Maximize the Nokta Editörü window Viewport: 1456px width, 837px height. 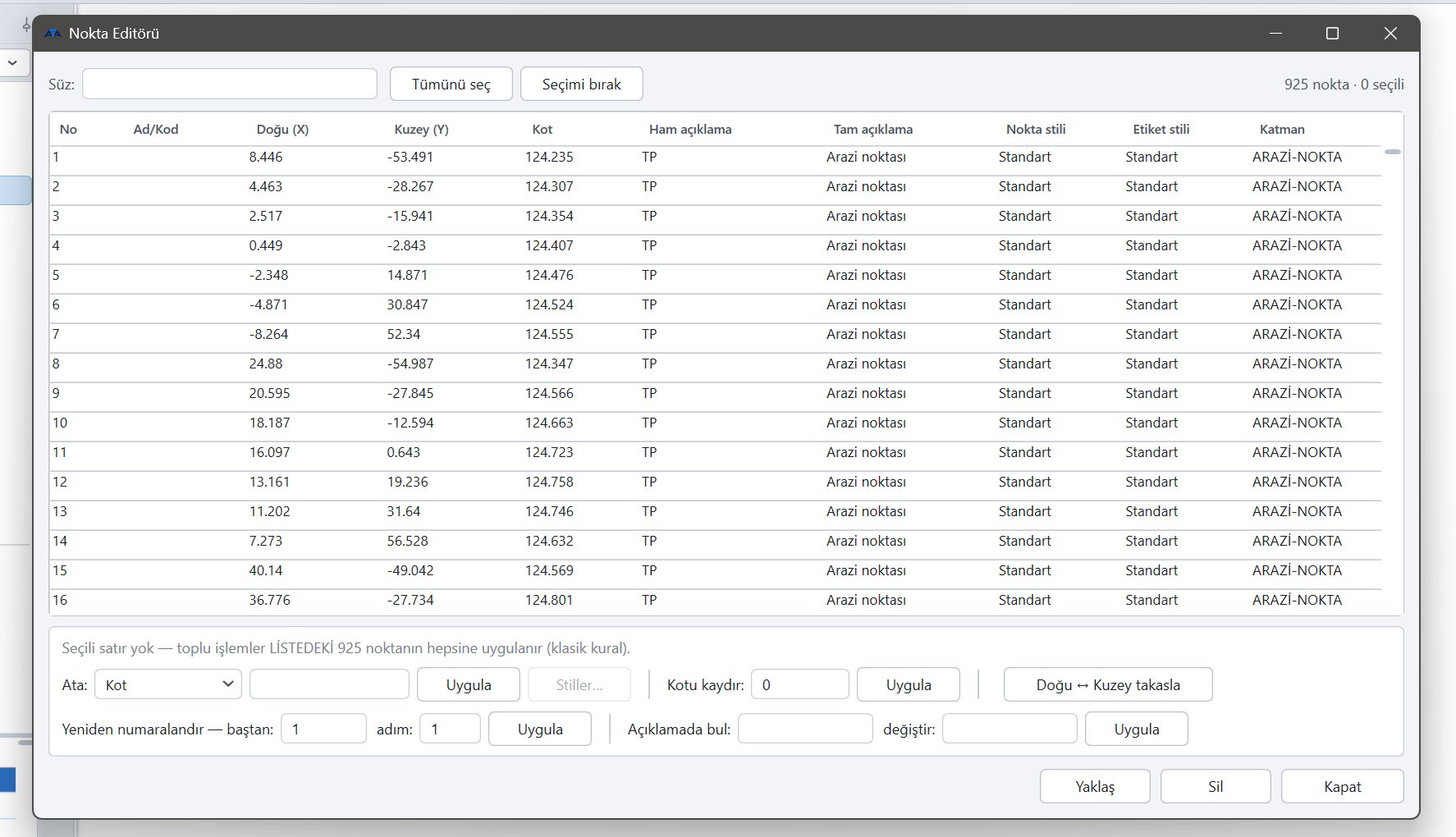[x=1332, y=33]
